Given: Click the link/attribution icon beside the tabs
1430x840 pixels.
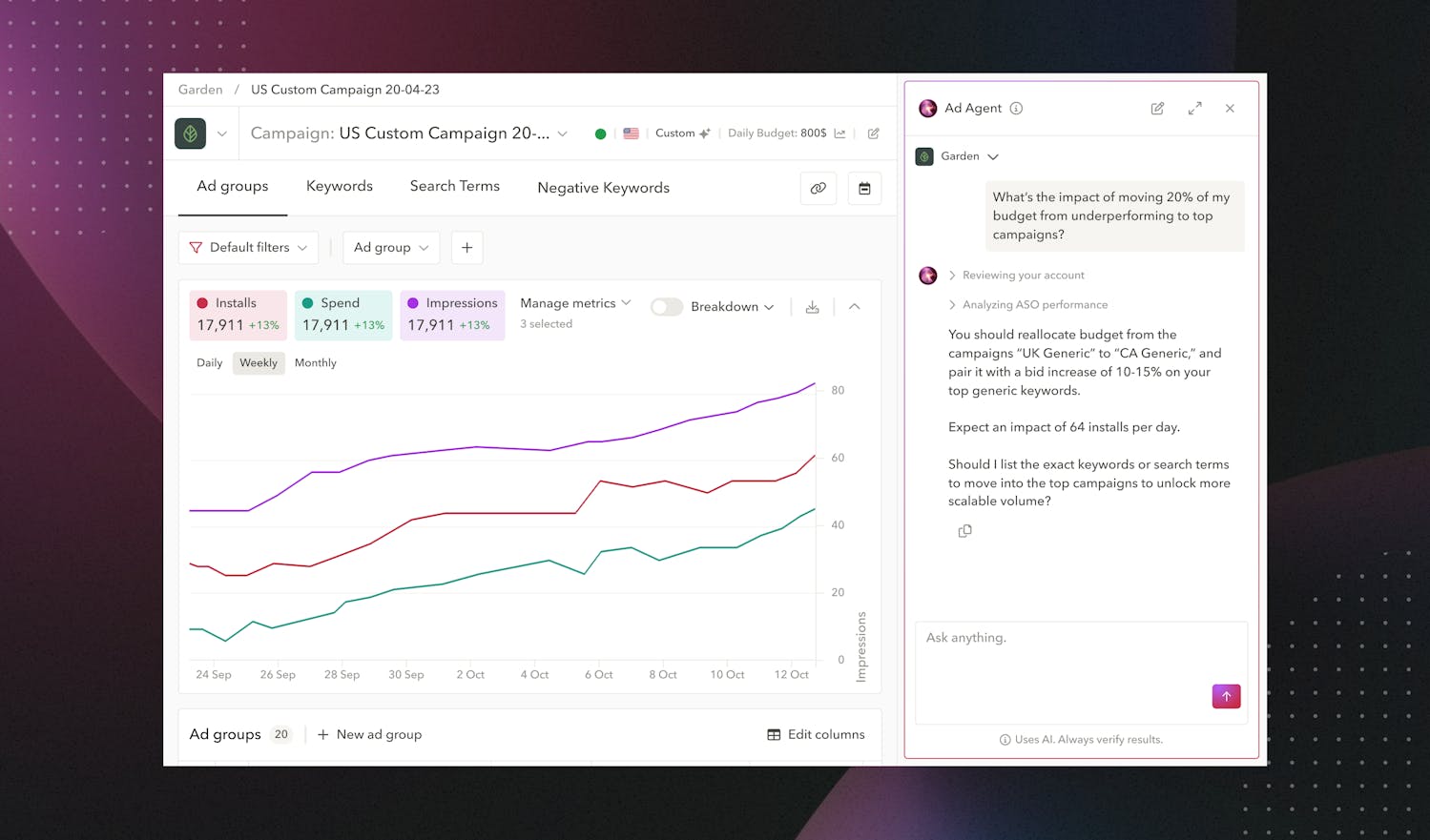Looking at the screenshot, I should (819, 188).
